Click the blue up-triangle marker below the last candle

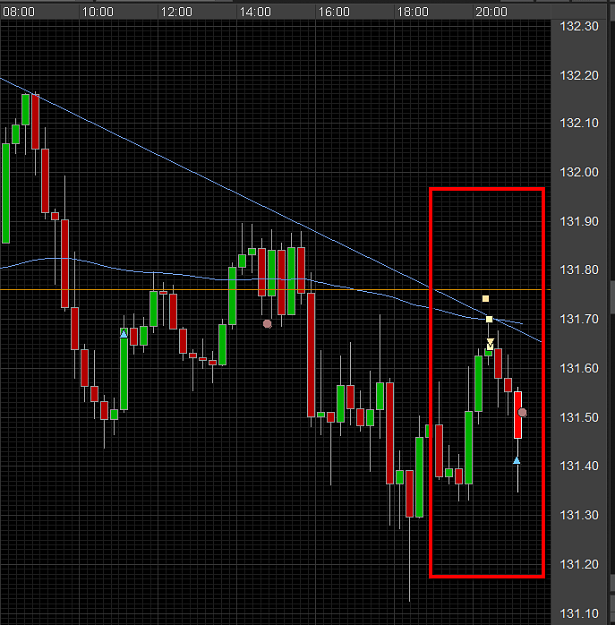[x=517, y=460]
